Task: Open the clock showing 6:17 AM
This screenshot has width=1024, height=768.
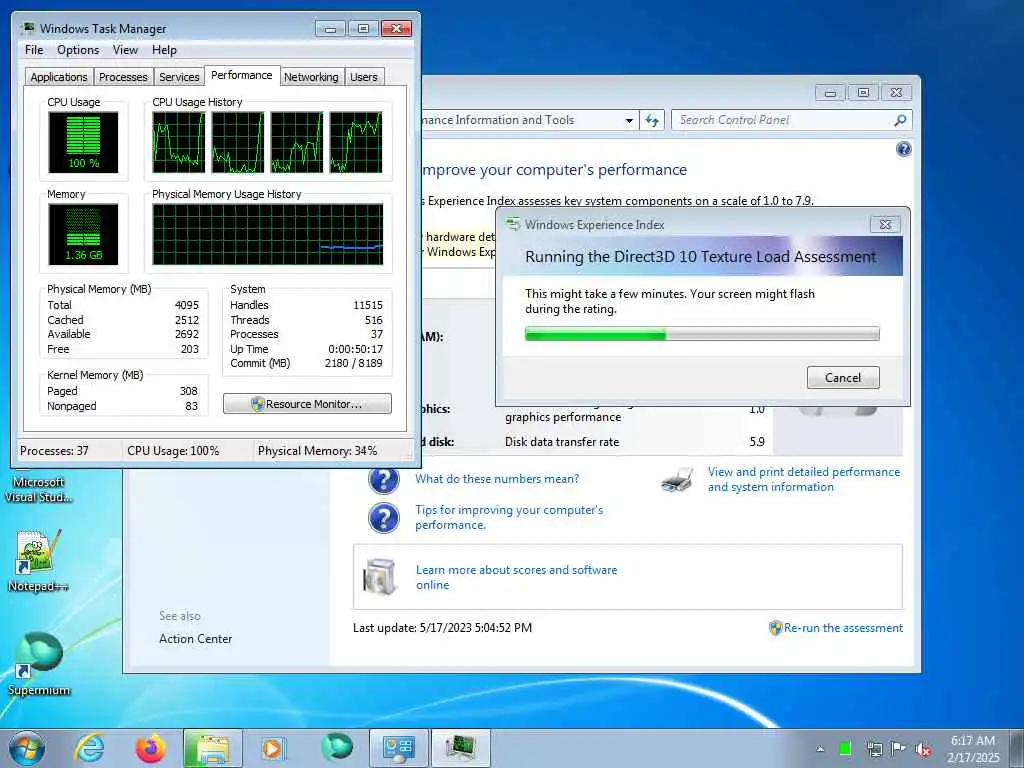Action: (x=973, y=749)
